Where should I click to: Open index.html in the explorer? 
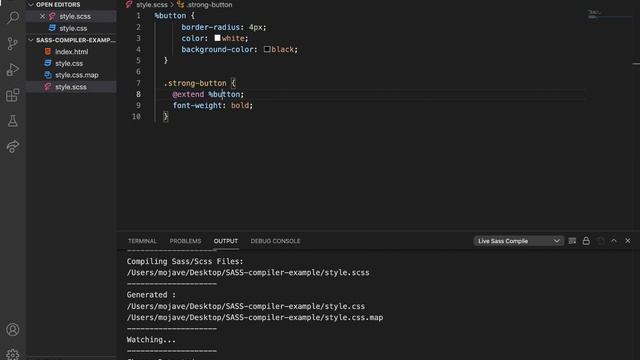(71, 52)
